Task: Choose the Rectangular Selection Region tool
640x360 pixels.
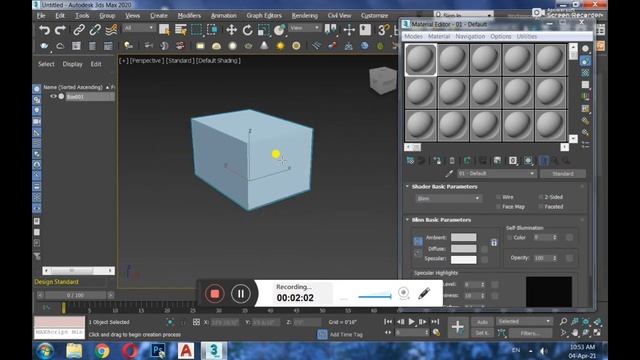Action: tap(196, 30)
